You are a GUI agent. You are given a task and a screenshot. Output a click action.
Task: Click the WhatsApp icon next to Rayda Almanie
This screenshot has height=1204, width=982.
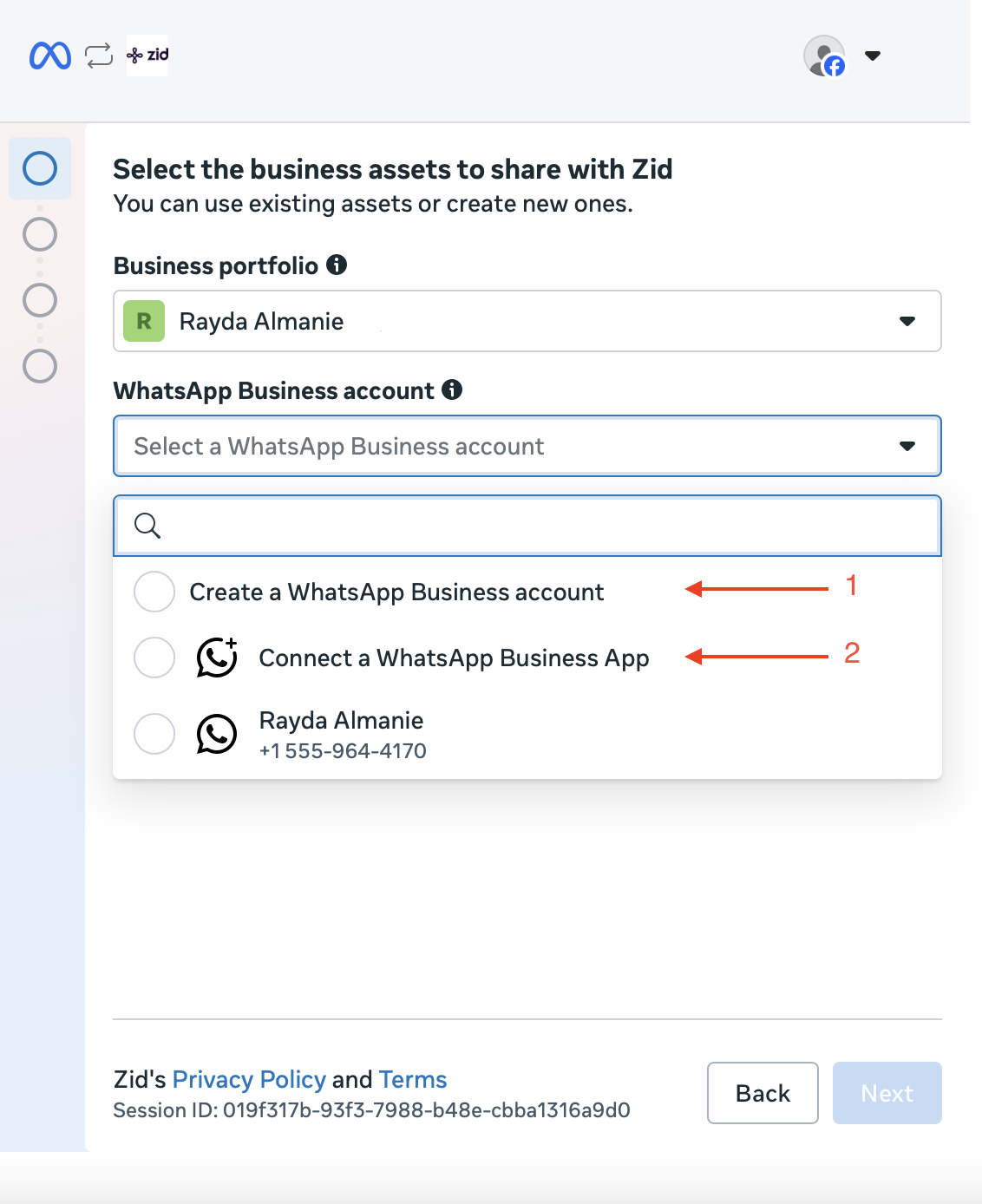[217, 734]
